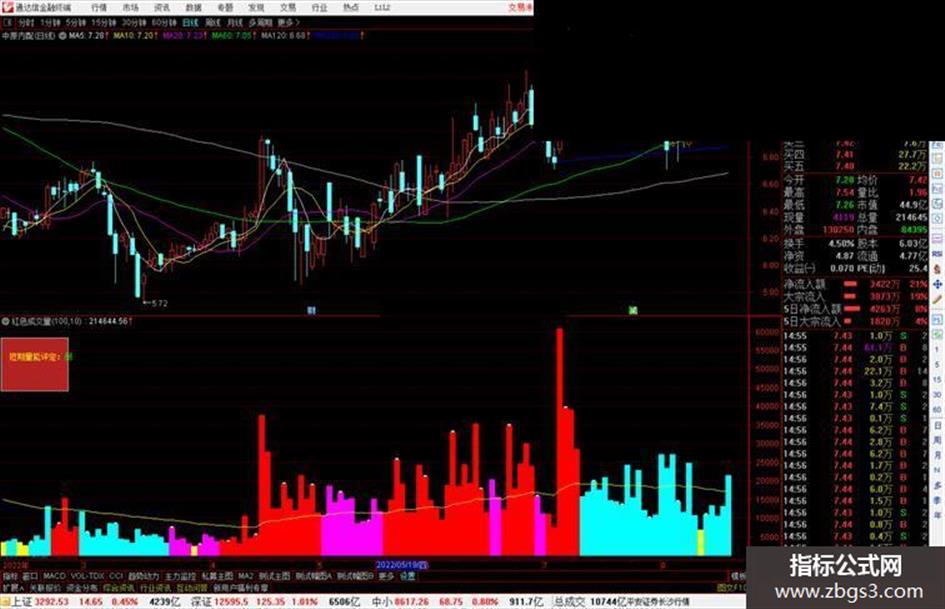
Task: Click the 上证 index in status bar
Action: [x=22, y=602]
